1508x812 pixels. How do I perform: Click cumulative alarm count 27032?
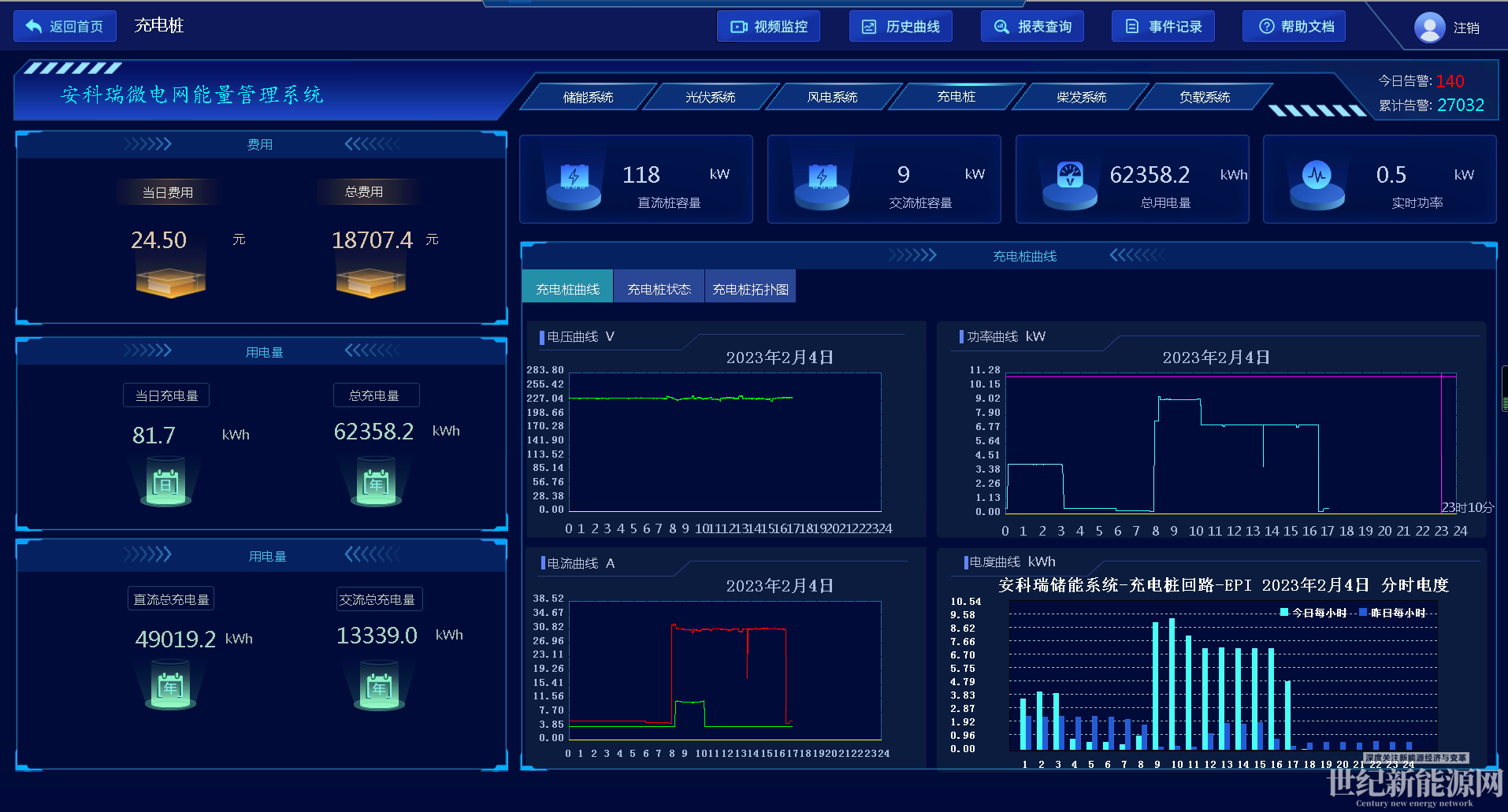[x=1461, y=106]
